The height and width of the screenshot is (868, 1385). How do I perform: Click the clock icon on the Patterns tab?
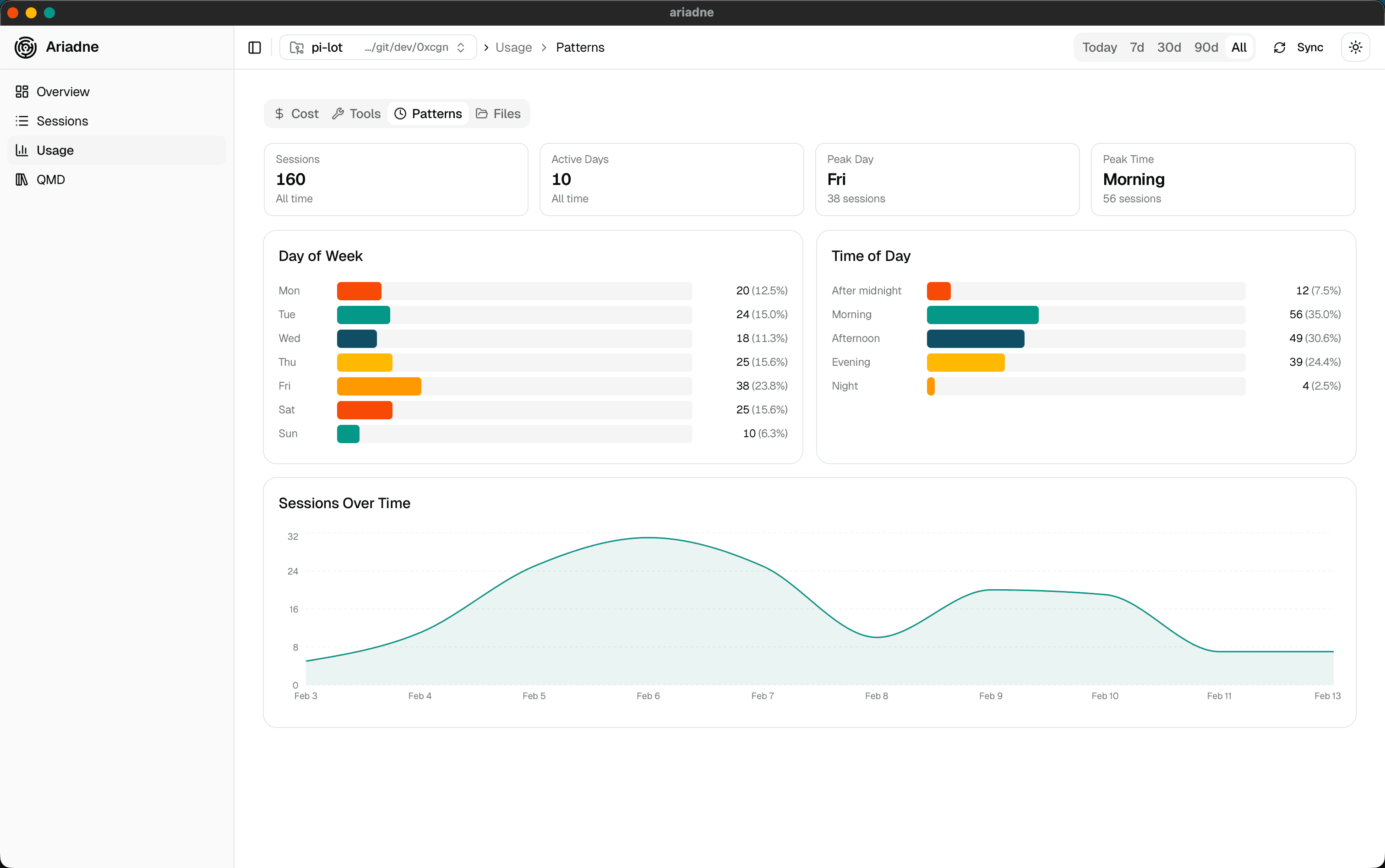click(400, 114)
